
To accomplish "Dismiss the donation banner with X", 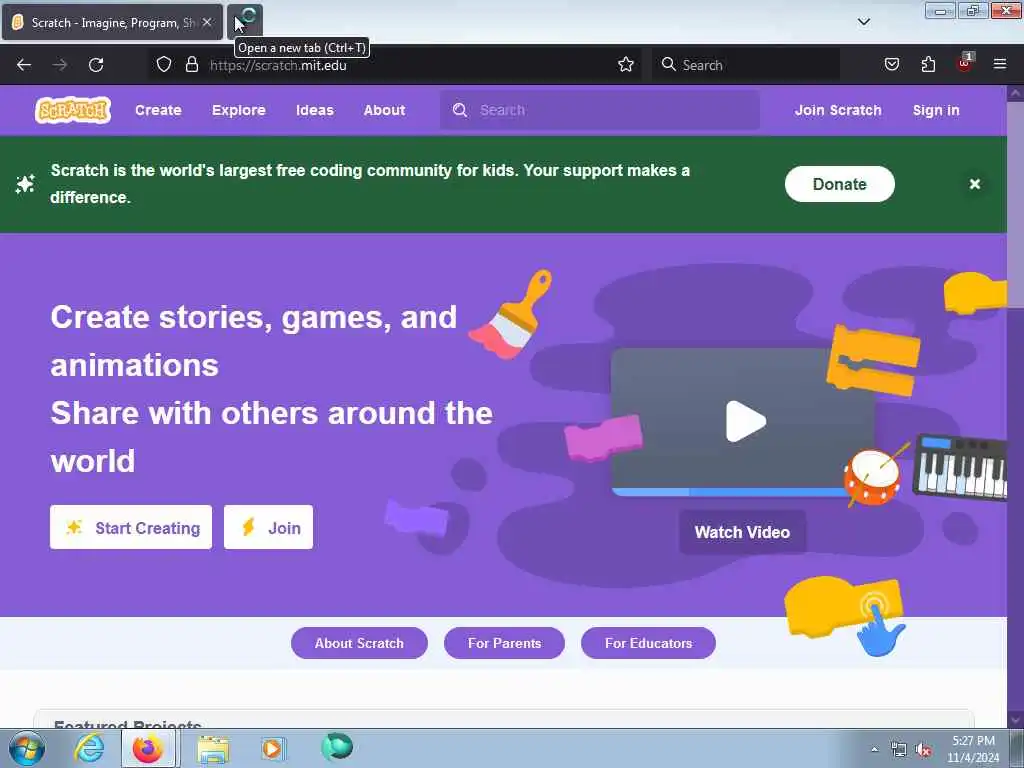I will pyautogui.click(x=974, y=184).
